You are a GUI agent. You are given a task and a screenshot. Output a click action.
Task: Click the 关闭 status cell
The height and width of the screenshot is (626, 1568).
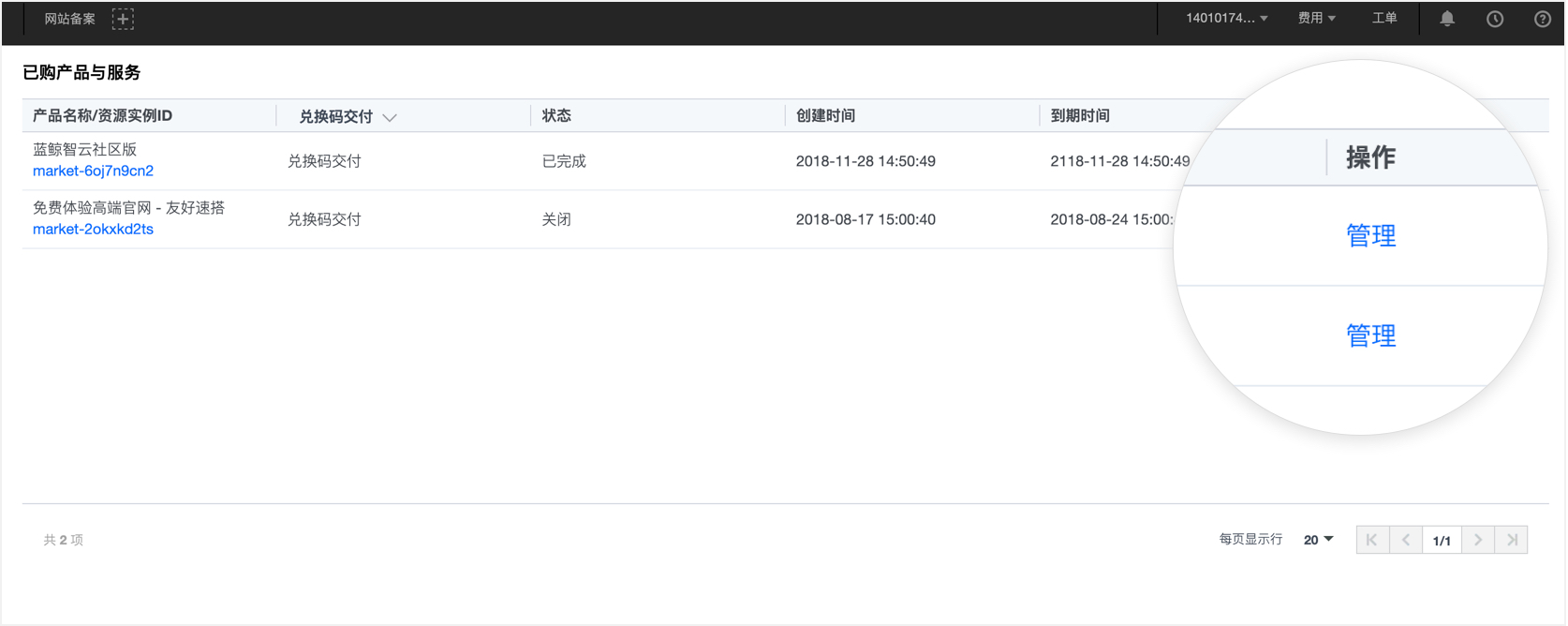556,219
